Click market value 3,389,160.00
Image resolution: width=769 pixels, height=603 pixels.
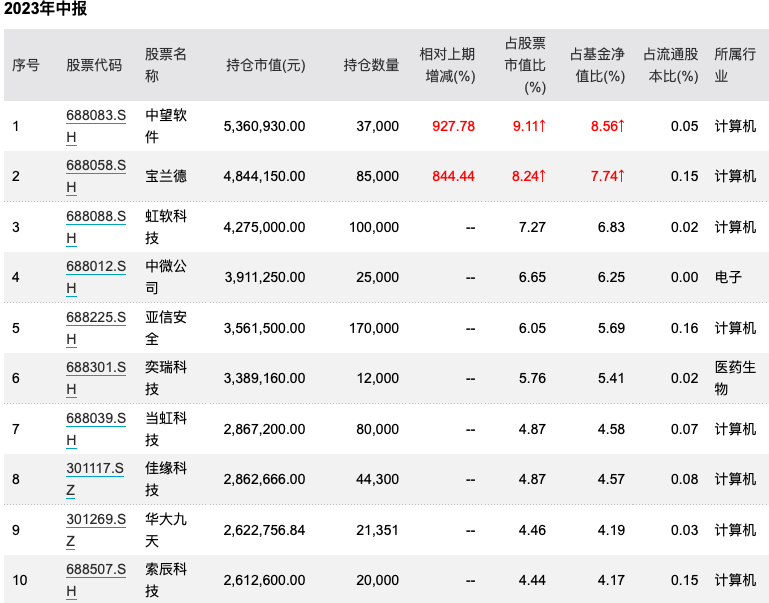(x=264, y=378)
